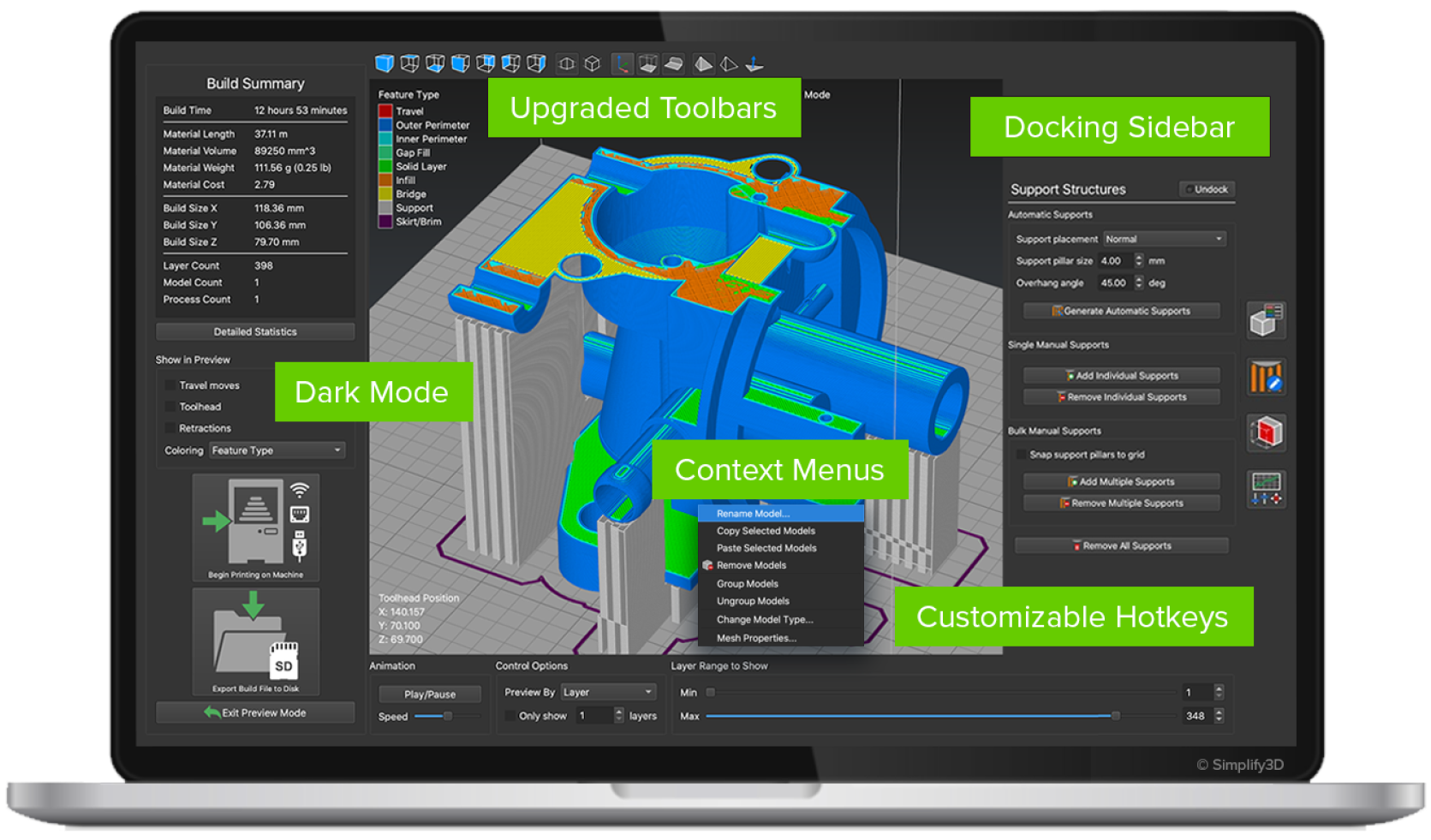This screenshot has height=840, width=1431.
Task: Click the red cube cross-section sidebar icon
Action: click(1266, 432)
